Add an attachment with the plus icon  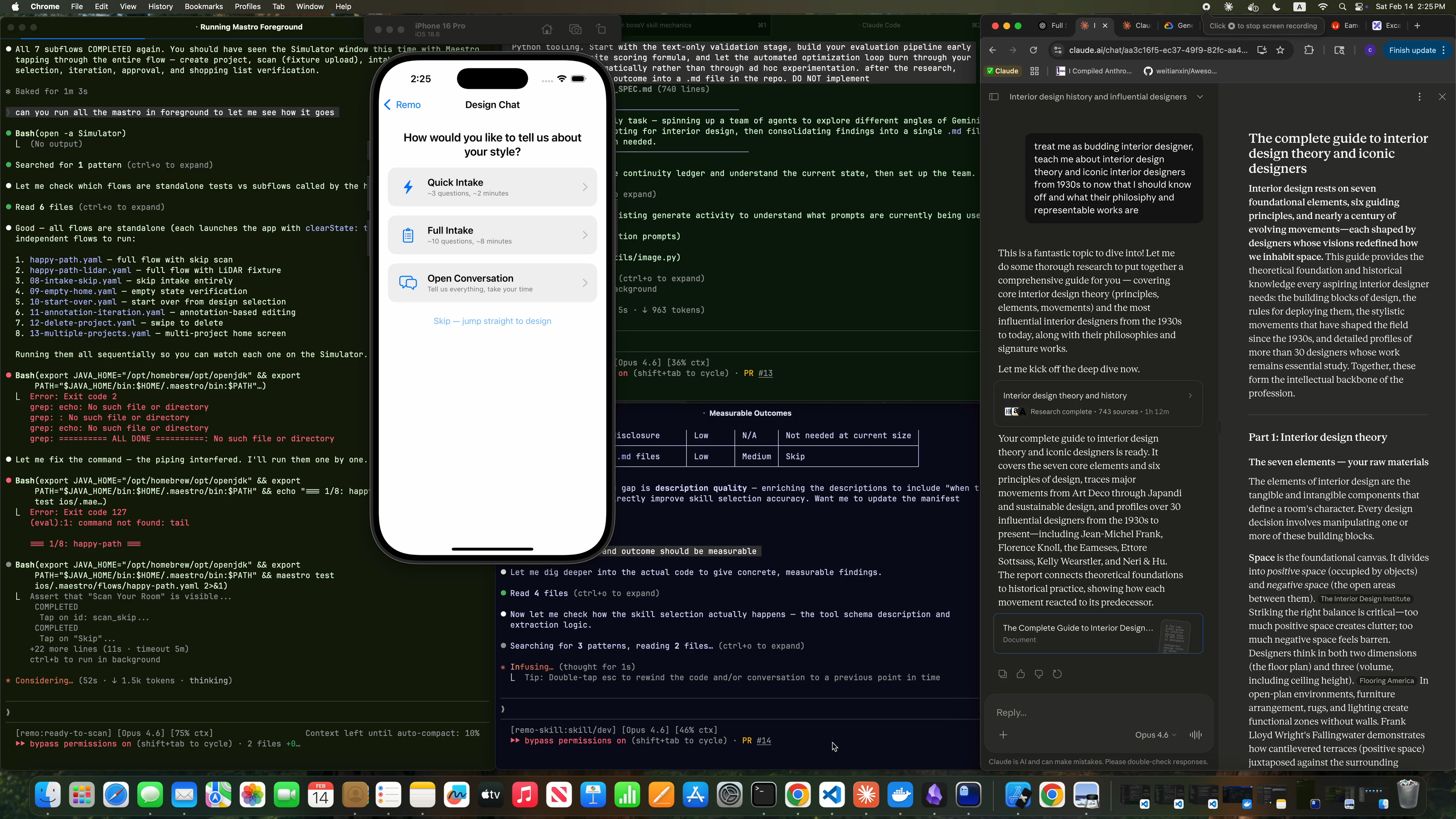point(1003,735)
